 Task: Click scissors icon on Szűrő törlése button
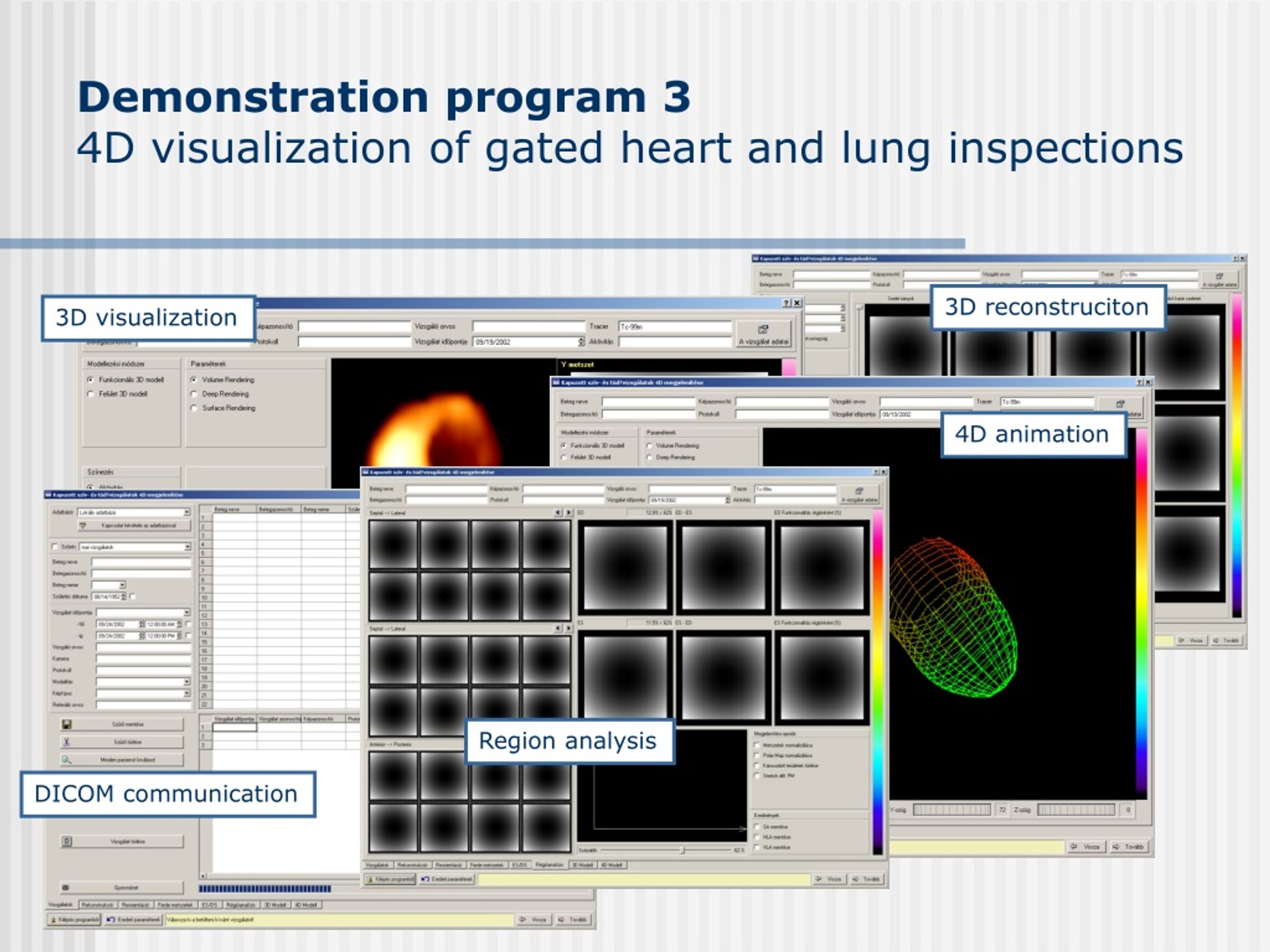pos(66,742)
